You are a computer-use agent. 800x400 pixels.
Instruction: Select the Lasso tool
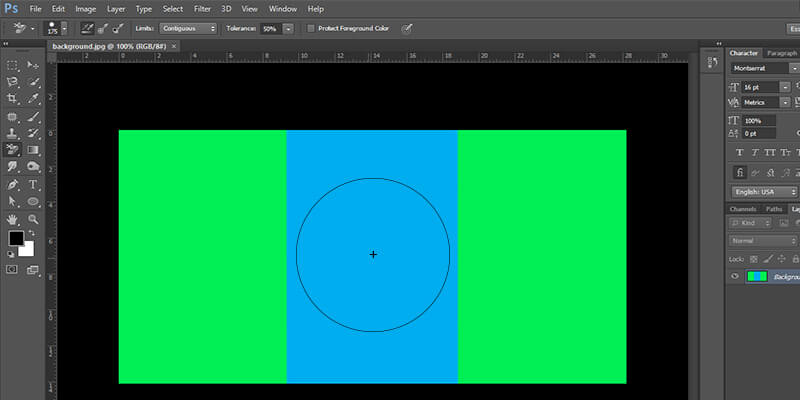[12, 82]
